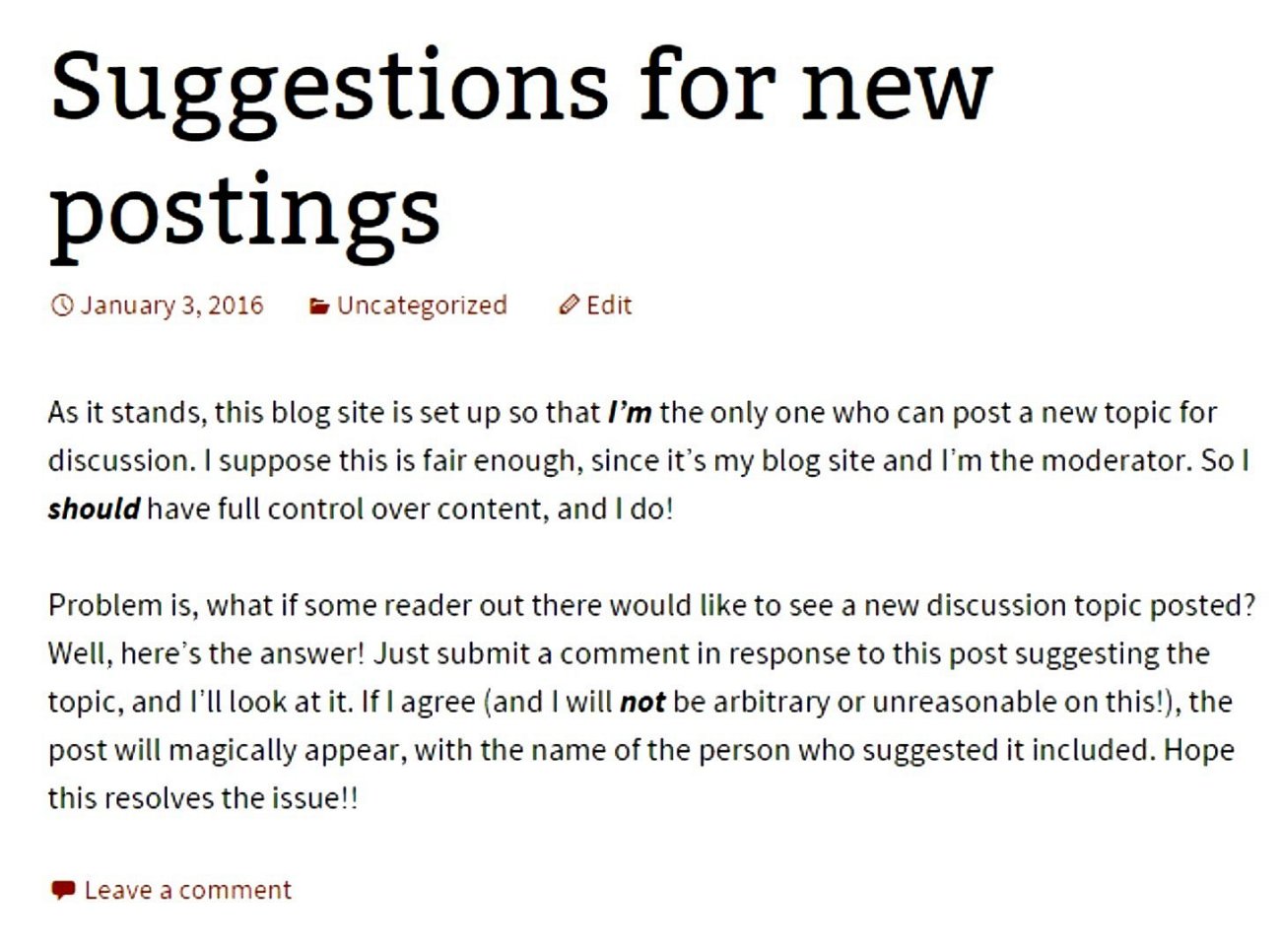The width and height of the screenshot is (1281, 952).
Task: Click the bold italic word should
Action: (94, 509)
